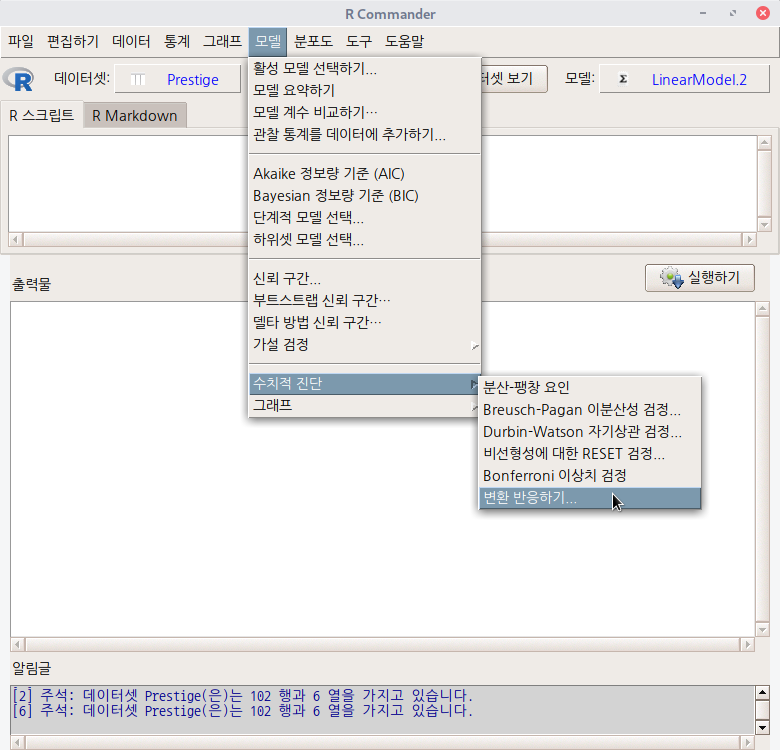Viewport: 780px width, 750px height.
Task: Expand the 그래프 submenu in 모델 menu
Action: pyautogui.click(x=365, y=405)
